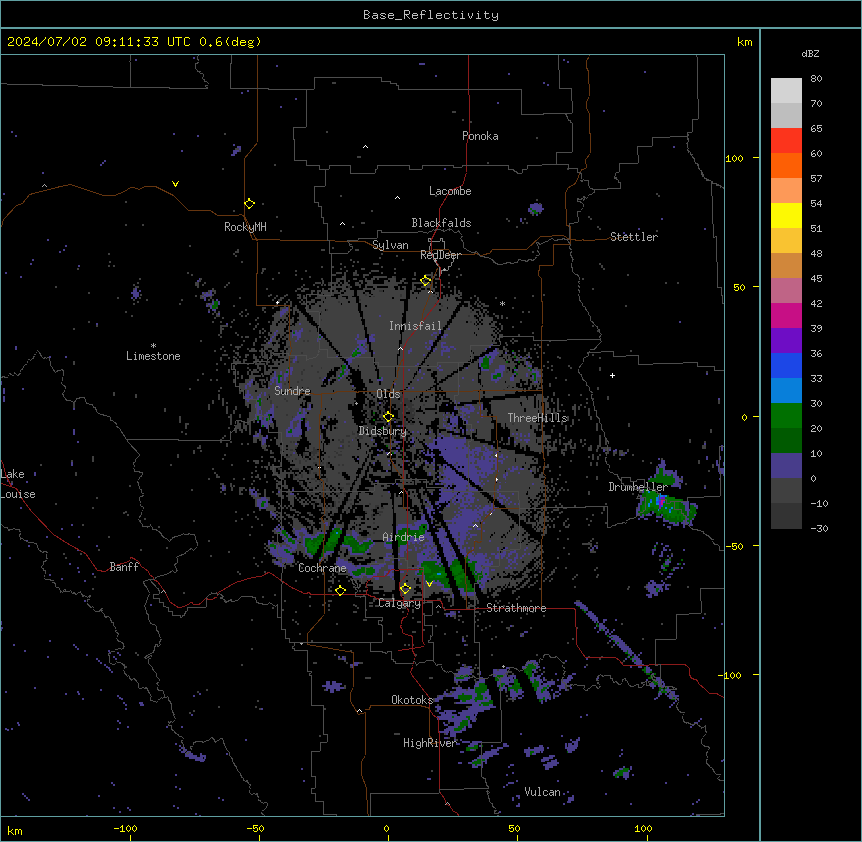Click the yellow diamond marker above Calgary label

405,589
